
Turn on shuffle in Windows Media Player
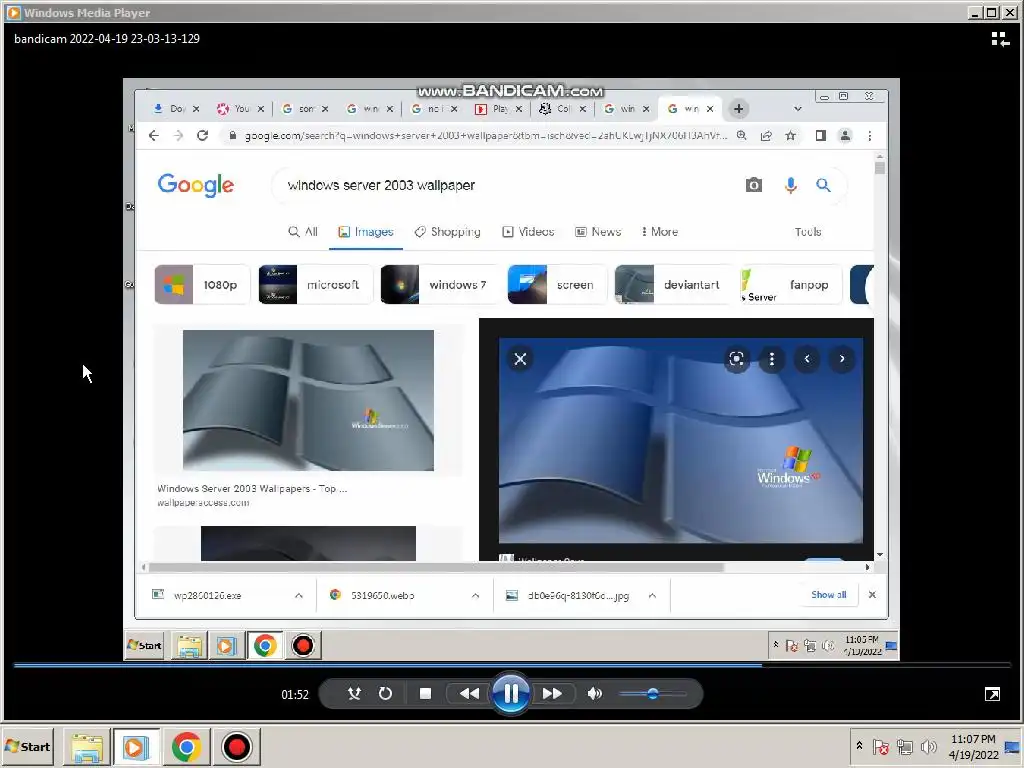point(354,694)
